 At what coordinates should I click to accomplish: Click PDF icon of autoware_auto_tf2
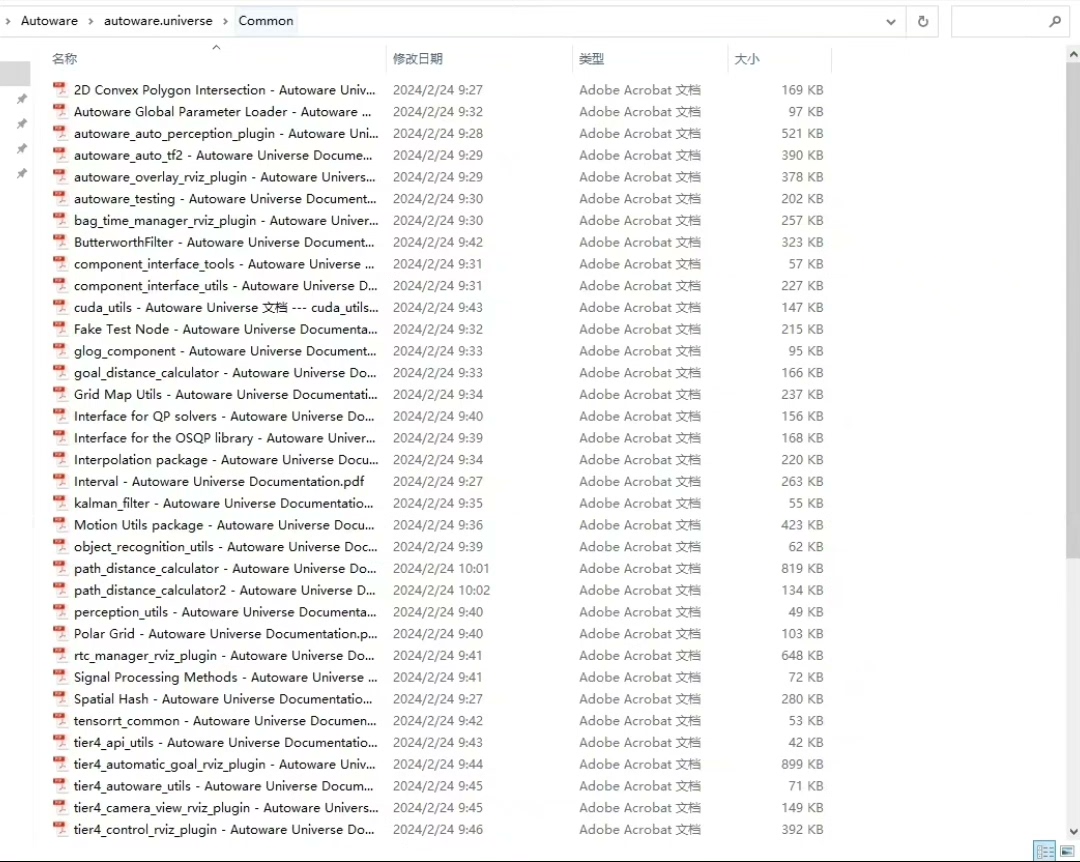[x=61, y=155]
